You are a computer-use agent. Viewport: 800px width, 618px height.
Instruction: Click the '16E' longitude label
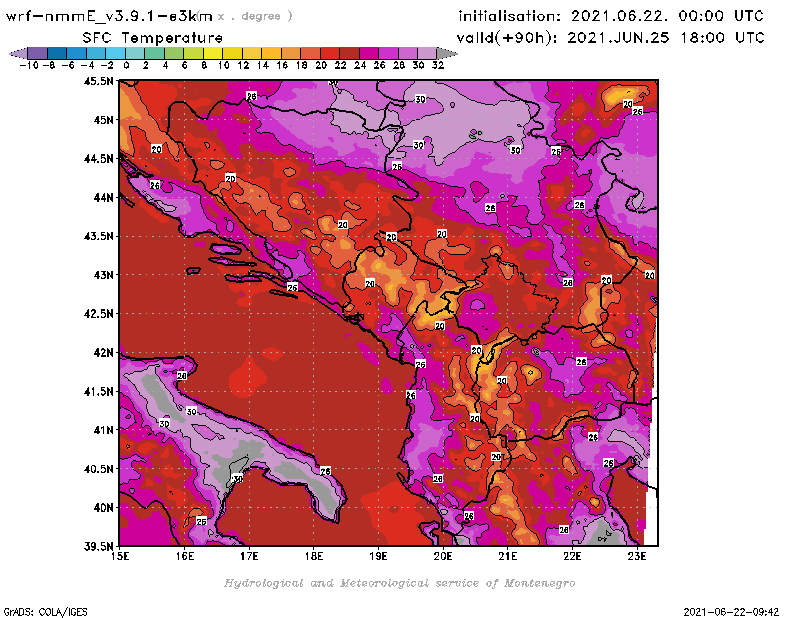(x=185, y=556)
